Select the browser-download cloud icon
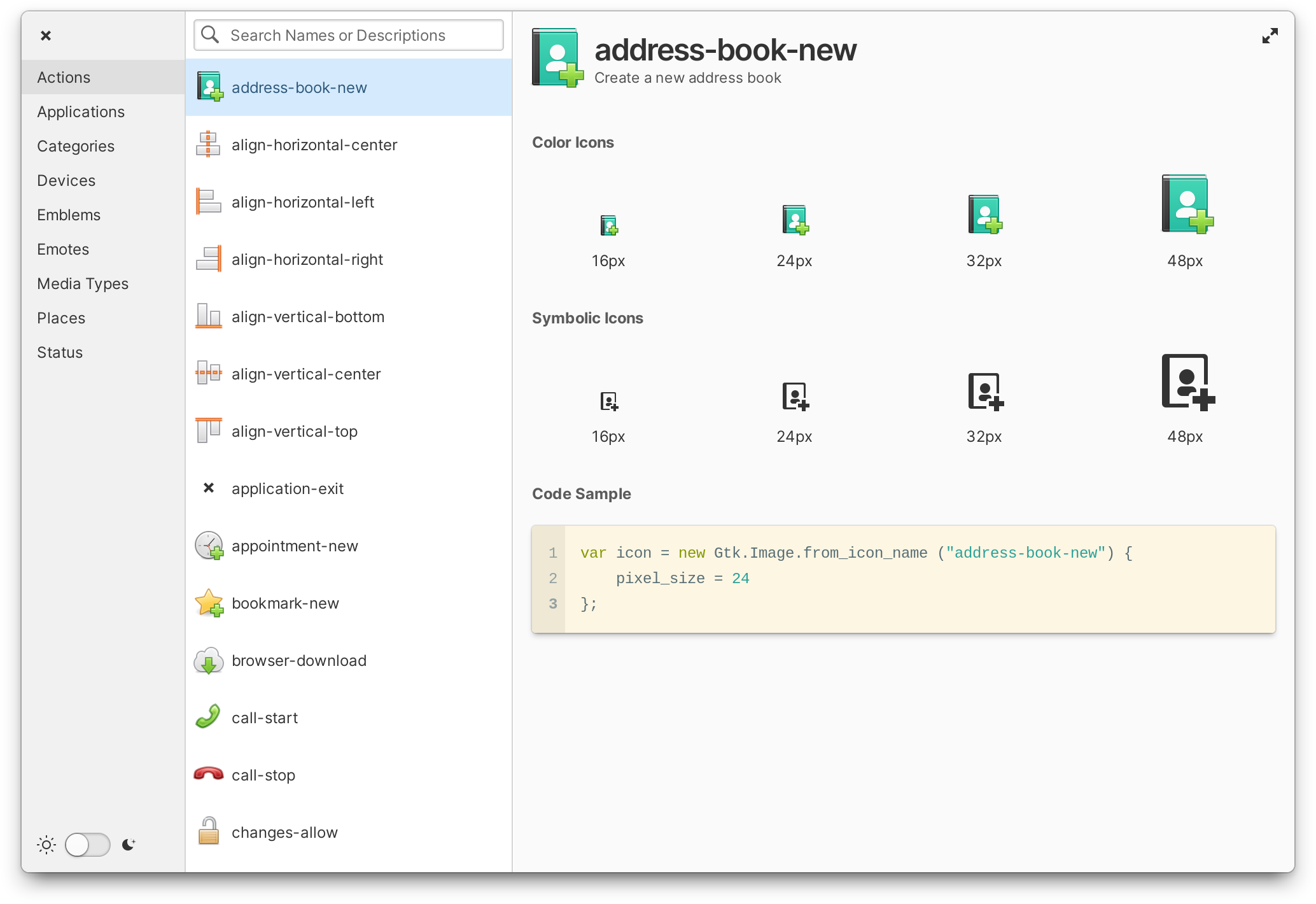This screenshot has width=1316, height=904. tap(209, 661)
